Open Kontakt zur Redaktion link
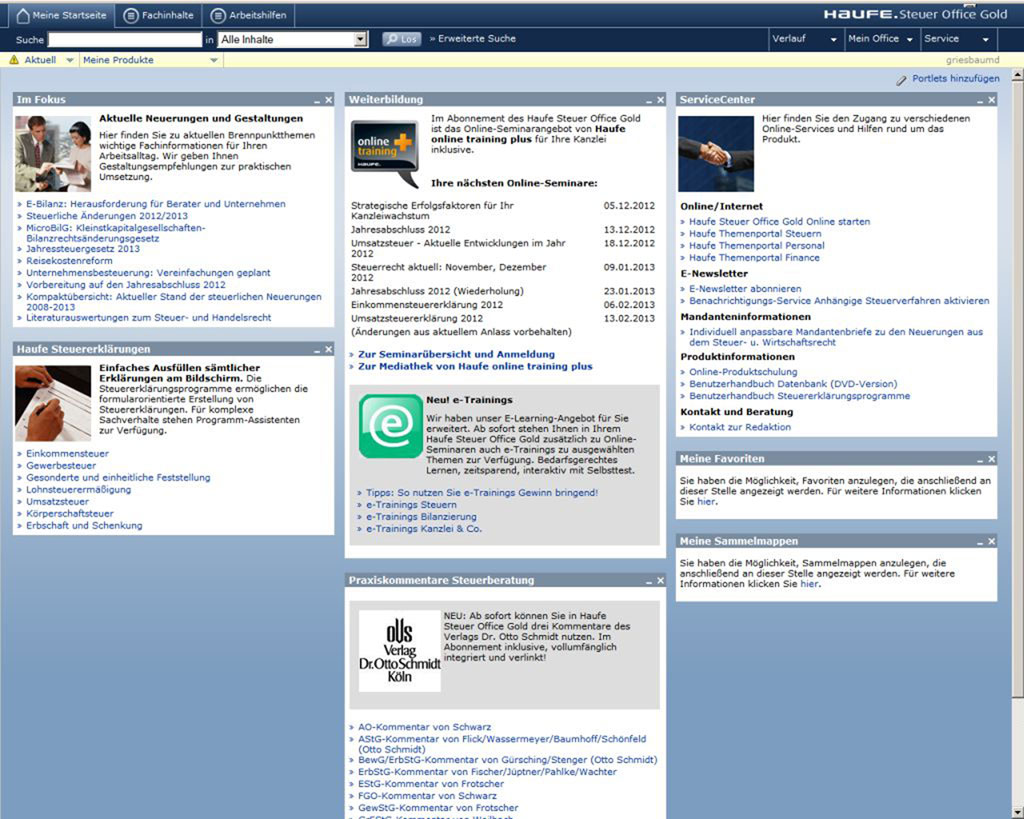Viewport: 1024px width, 819px height. [x=740, y=427]
